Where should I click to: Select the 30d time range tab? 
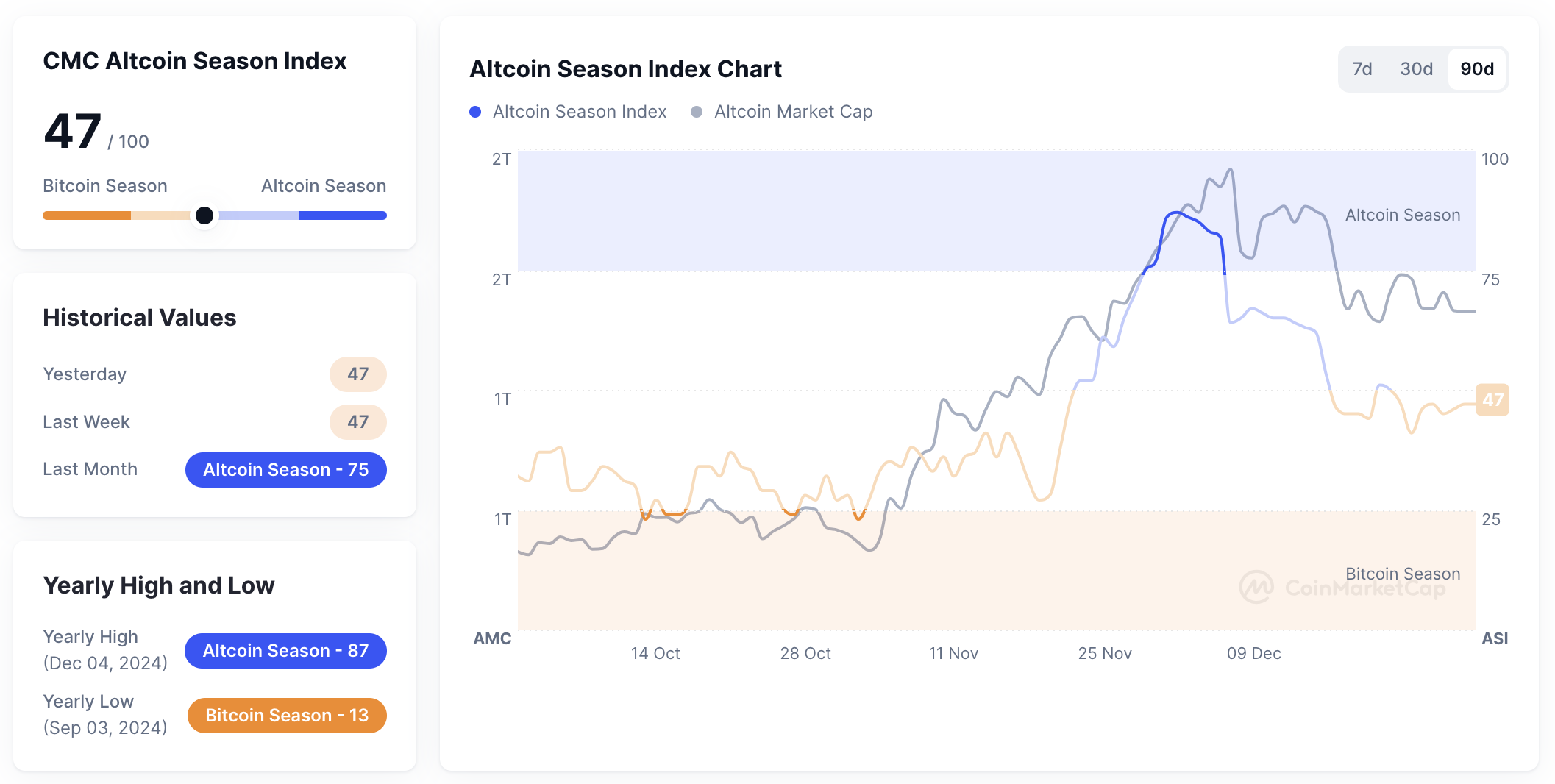click(1416, 69)
